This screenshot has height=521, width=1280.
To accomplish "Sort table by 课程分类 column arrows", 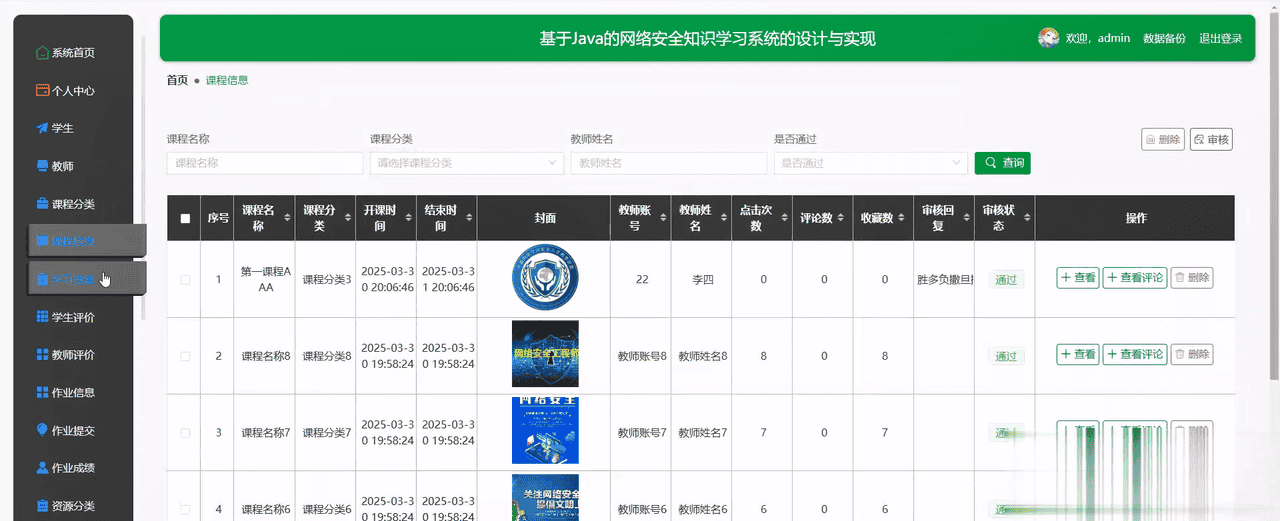I will [x=347, y=218].
